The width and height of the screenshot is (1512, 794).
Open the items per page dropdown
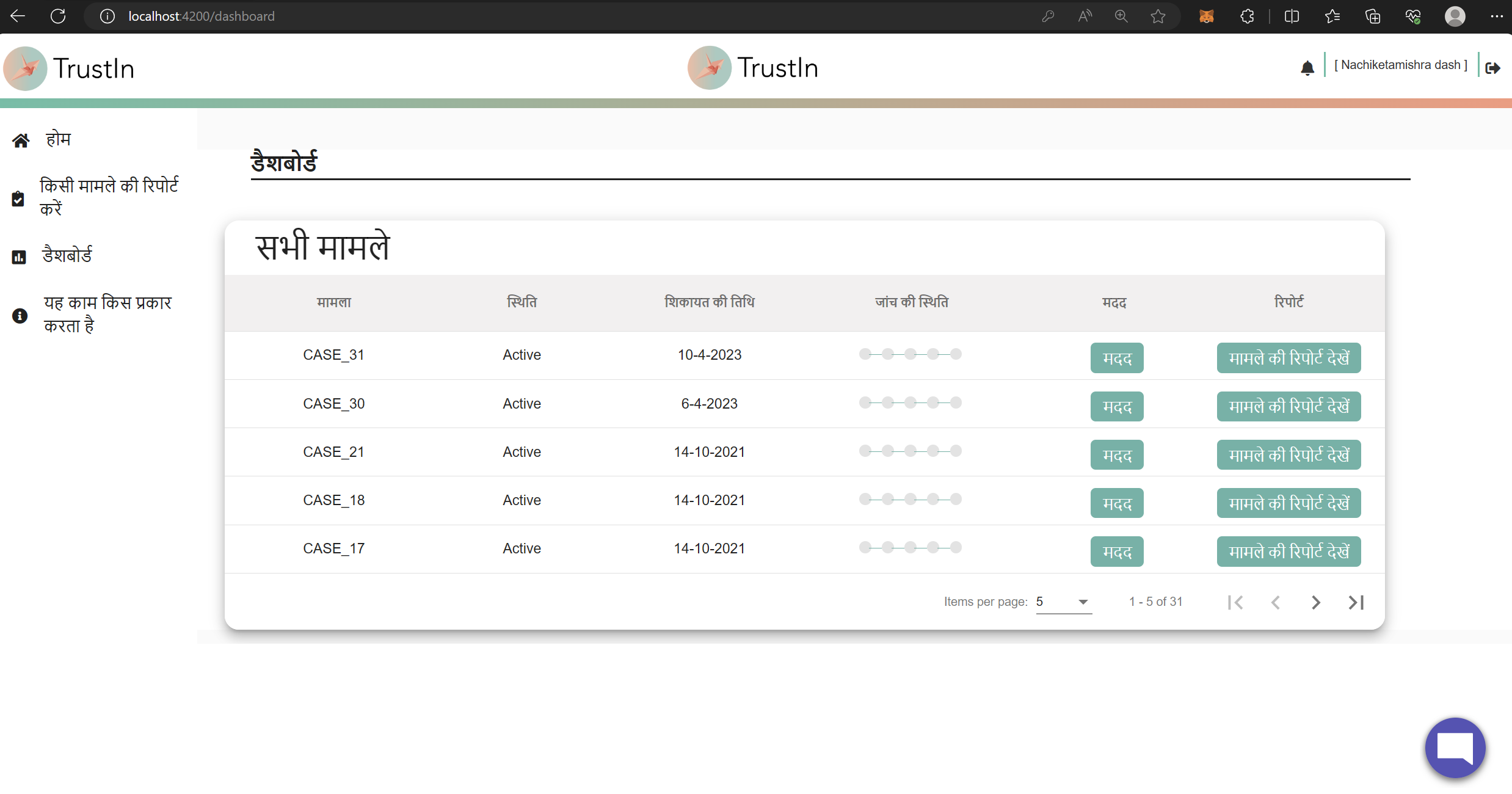[x=1063, y=602]
